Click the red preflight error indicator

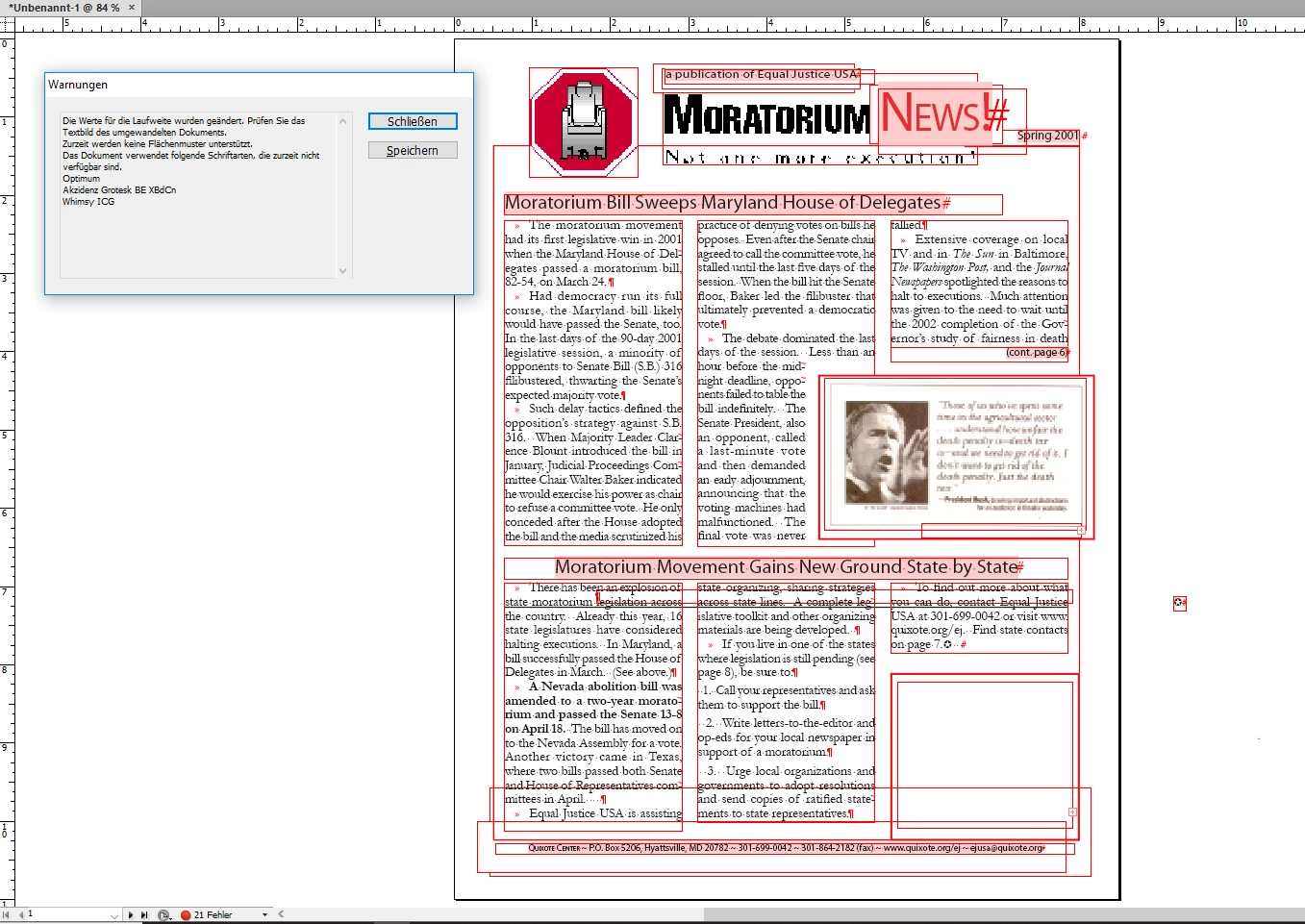point(186,915)
